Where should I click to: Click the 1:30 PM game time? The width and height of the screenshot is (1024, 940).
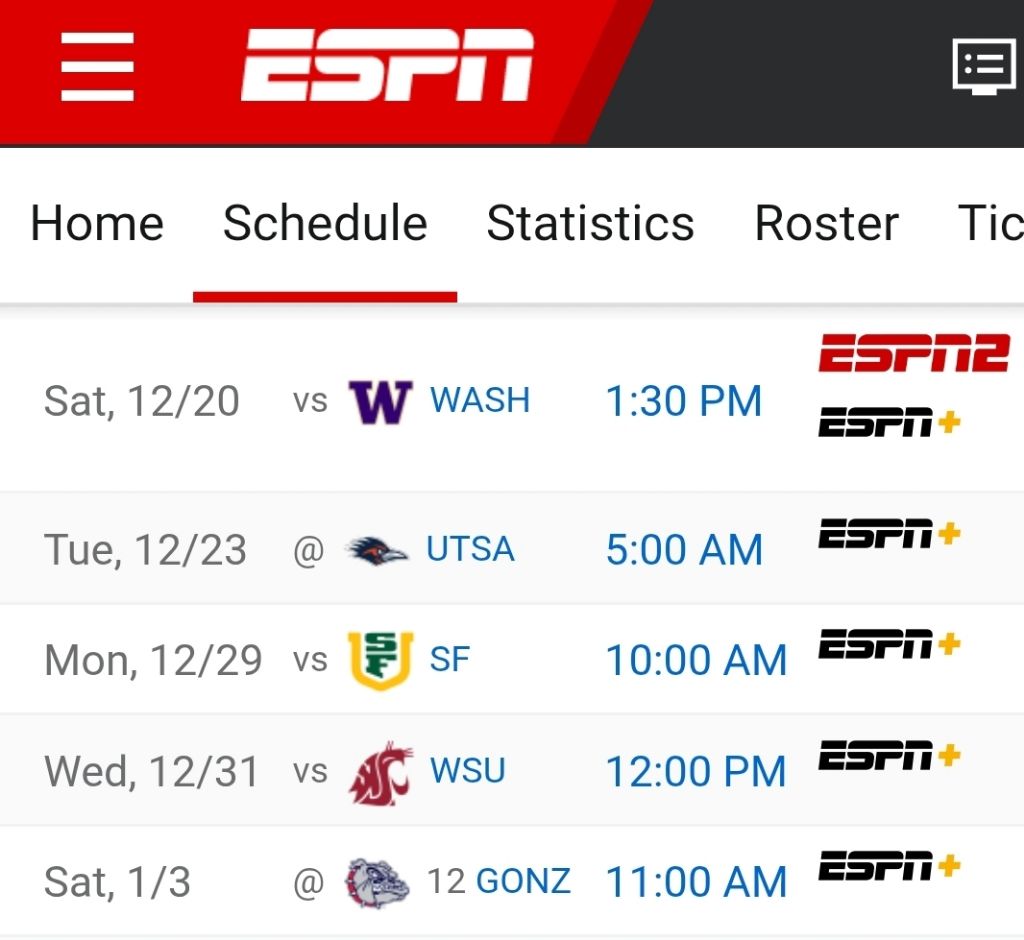click(684, 401)
